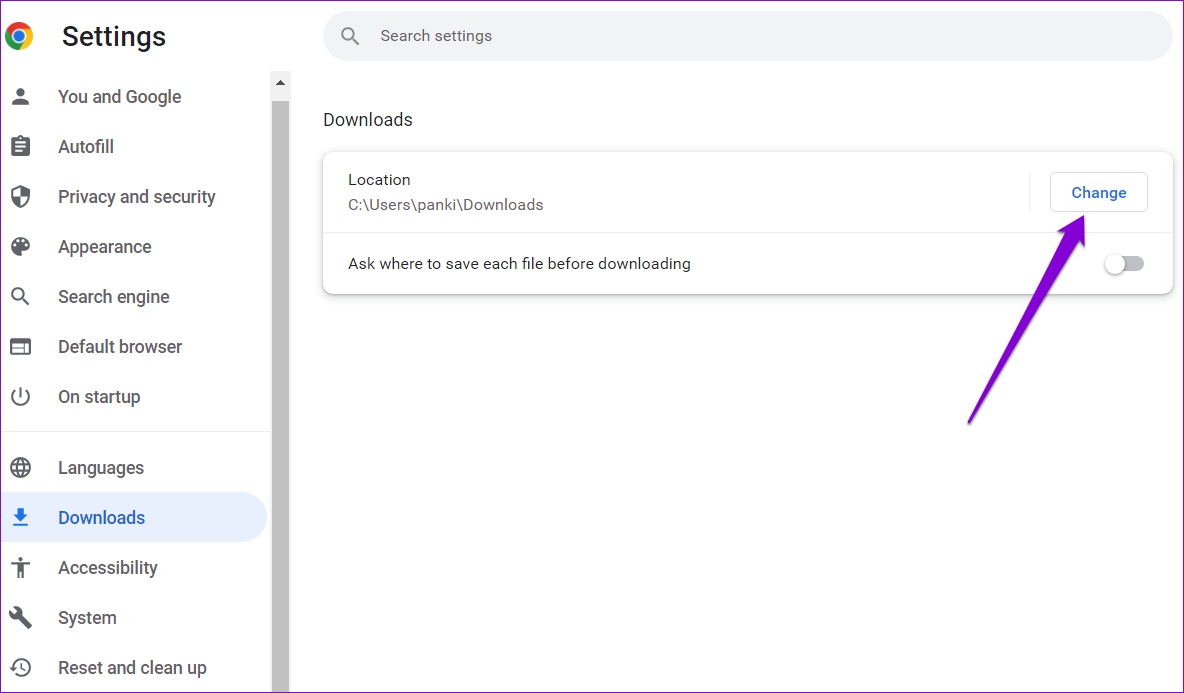Click the Location label text
The height and width of the screenshot is (693, 1184).
(379, 180)
